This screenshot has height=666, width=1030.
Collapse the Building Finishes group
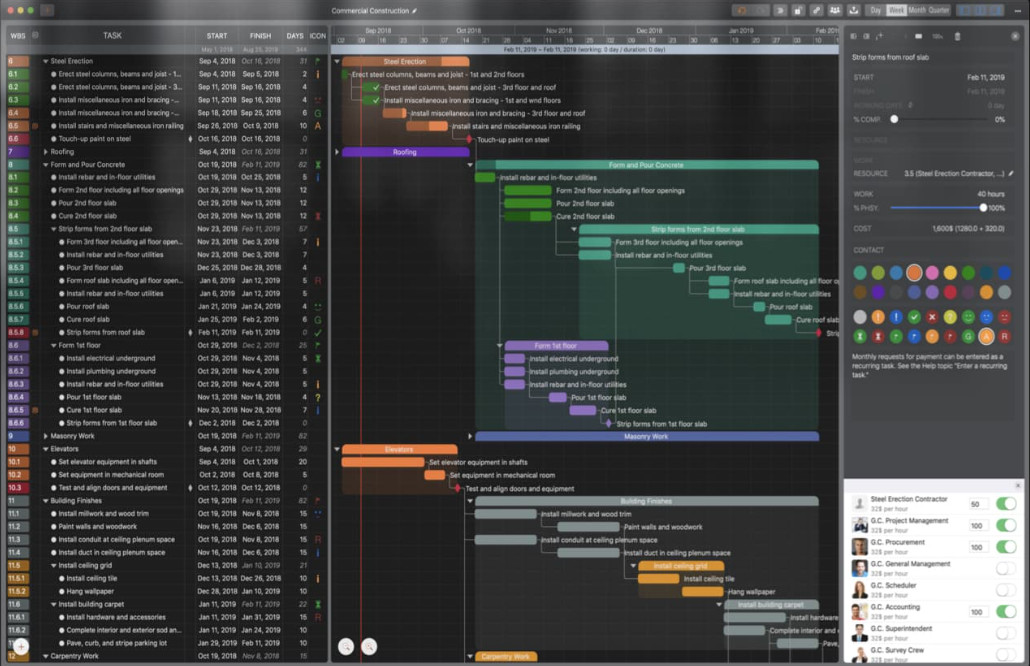coord(45,500)
